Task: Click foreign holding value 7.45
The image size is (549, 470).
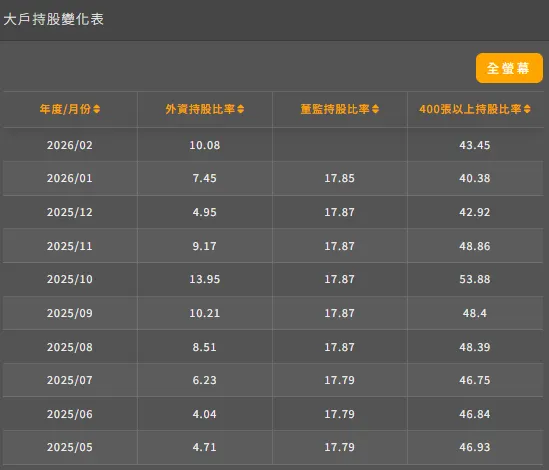Action: click(204, 178)
